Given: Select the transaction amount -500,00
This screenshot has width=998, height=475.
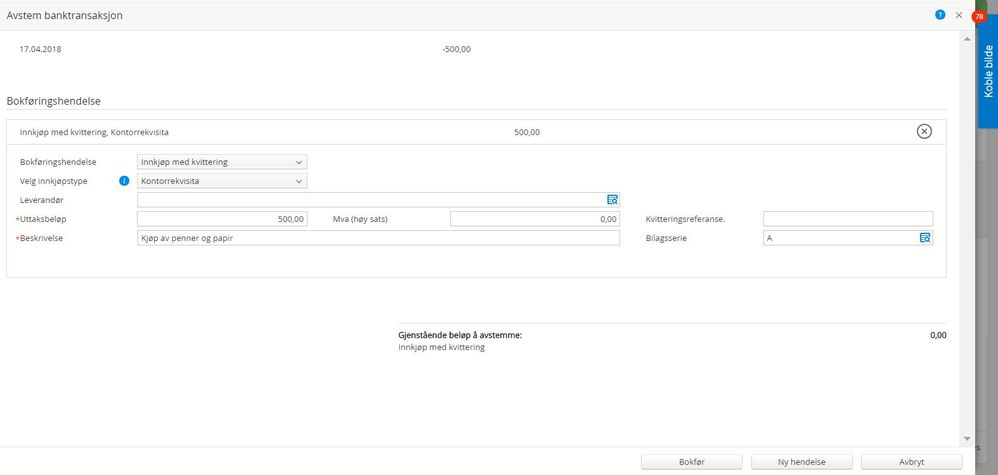Looking at the screenshot, I should (x=456, y=49).
